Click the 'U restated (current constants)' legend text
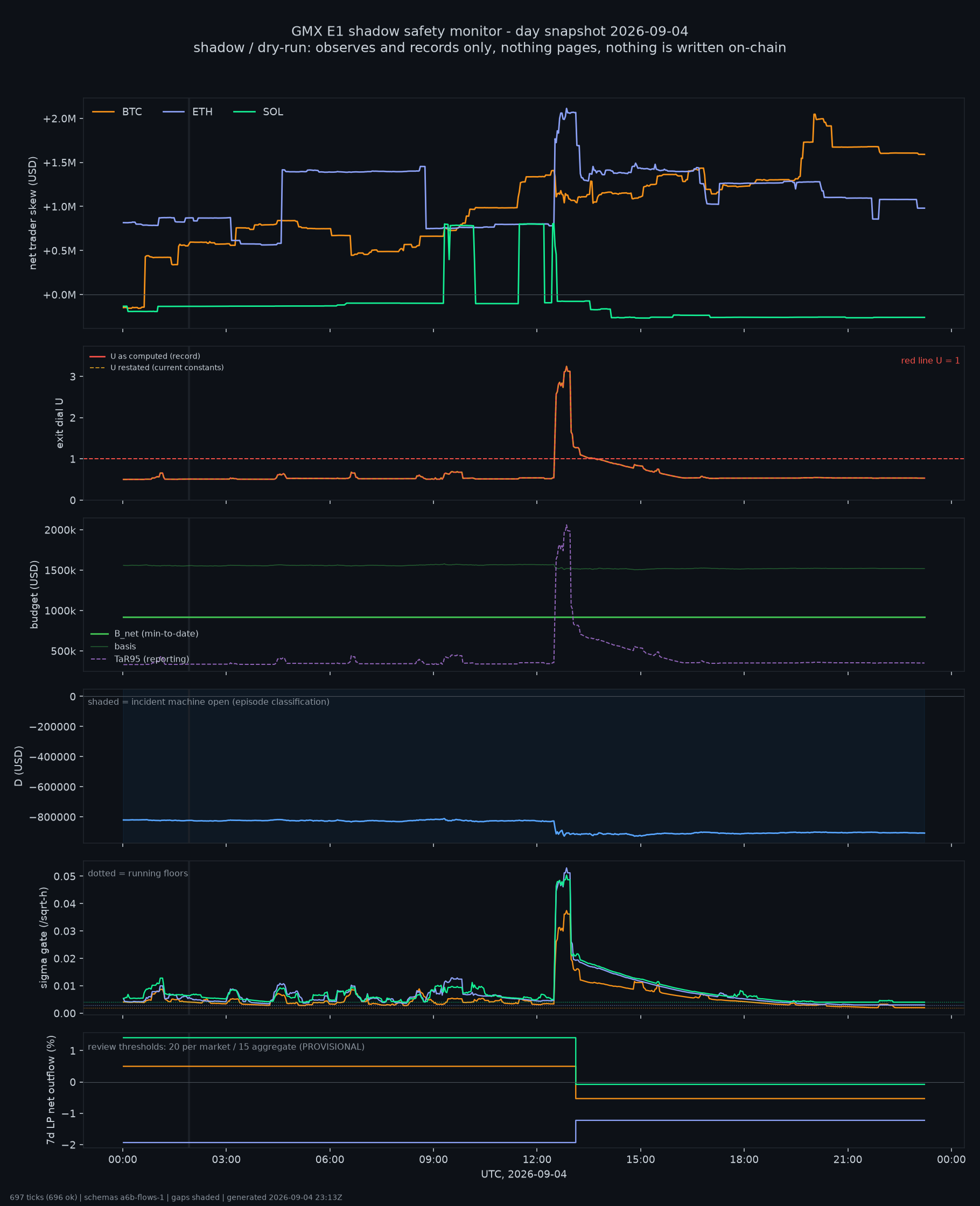 pos(167,368)
